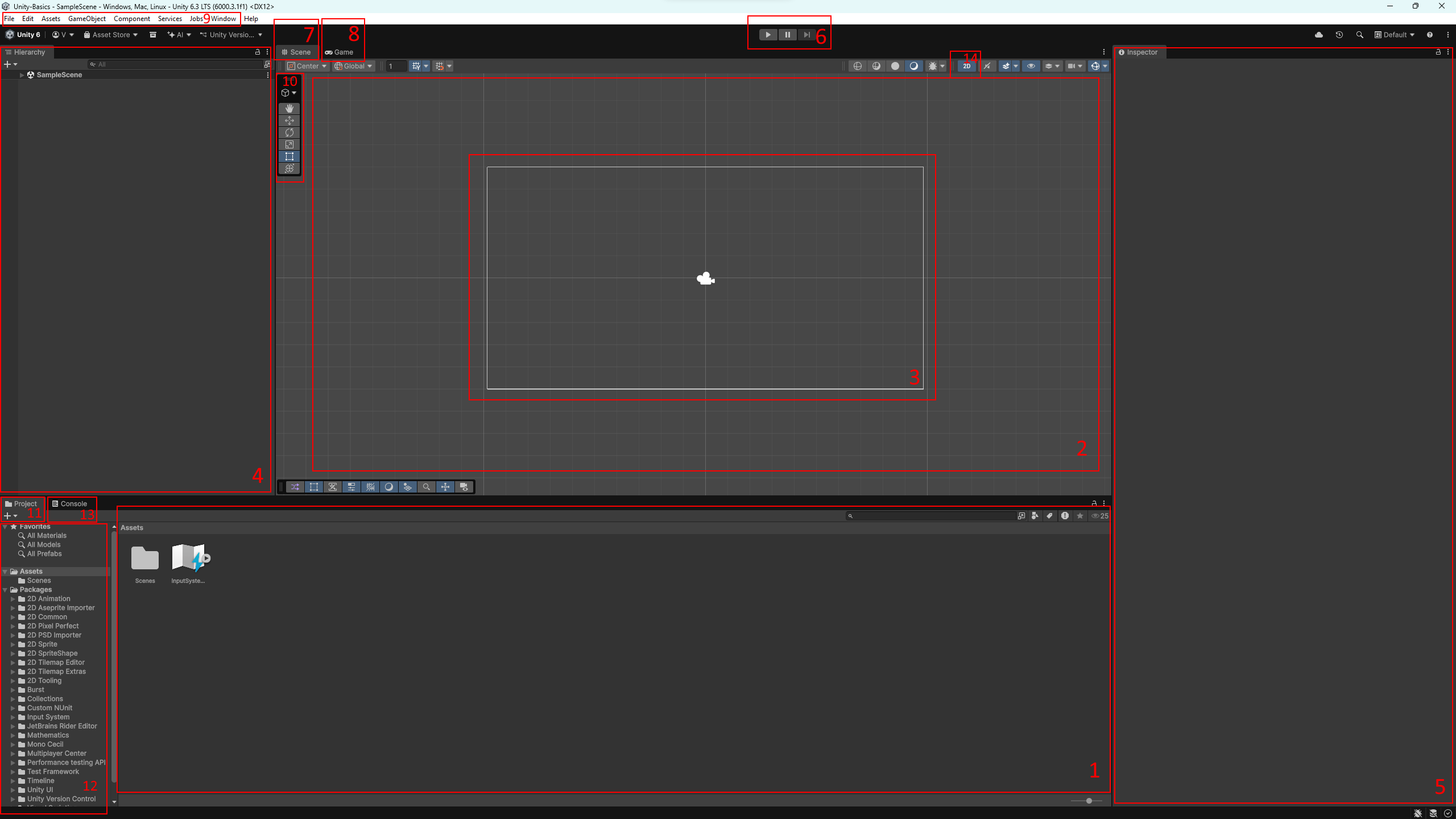
Task: Open the Asset Store button
Action: [111, 35]
